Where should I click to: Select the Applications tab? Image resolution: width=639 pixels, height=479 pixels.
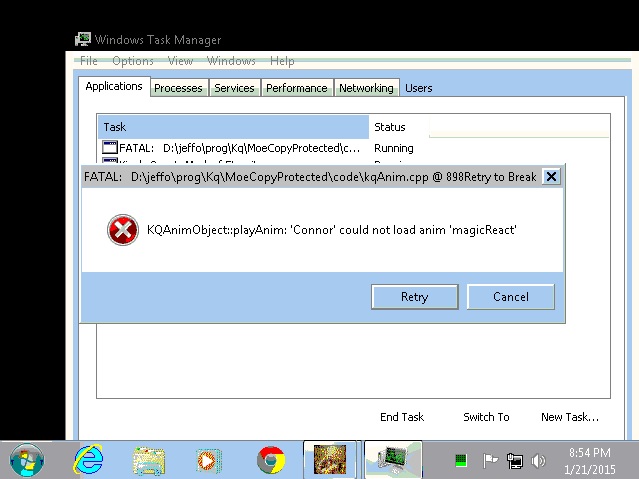tap(114, 86)
